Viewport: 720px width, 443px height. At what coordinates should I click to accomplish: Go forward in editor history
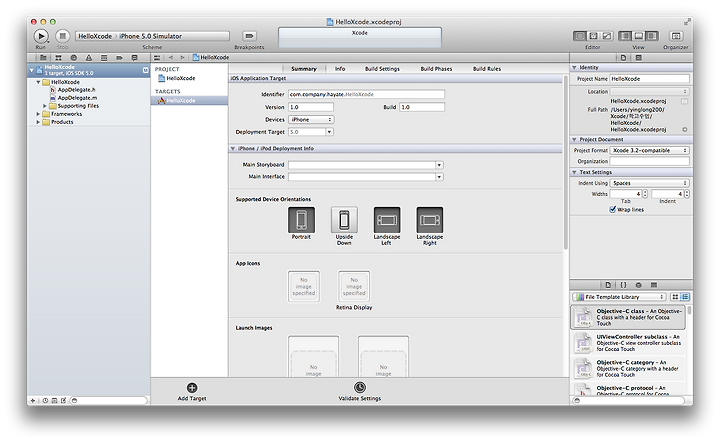[182, 57]
